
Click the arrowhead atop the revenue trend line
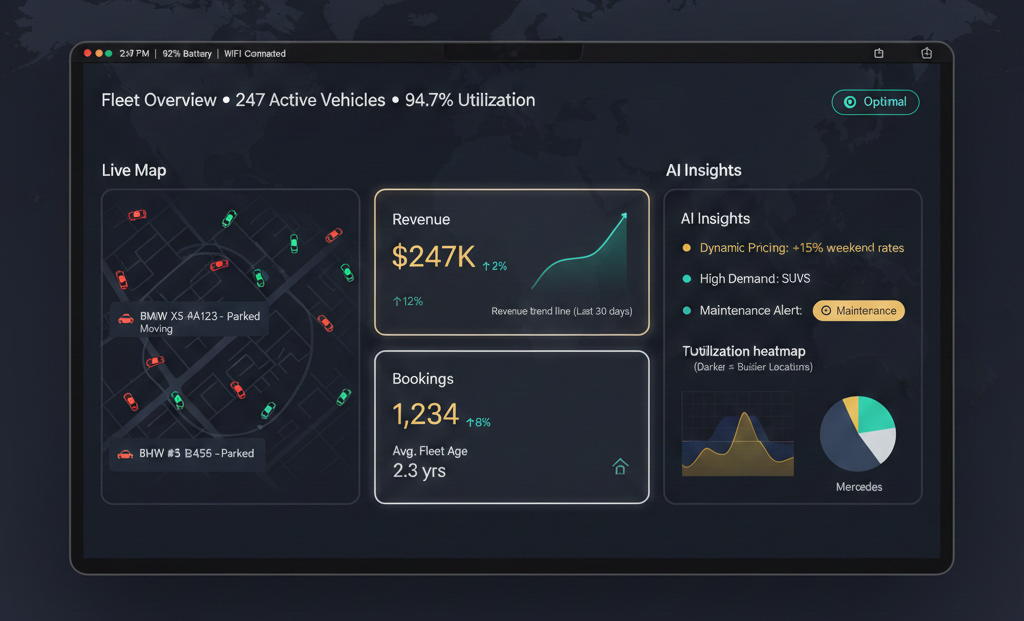(x=624, y=215)
